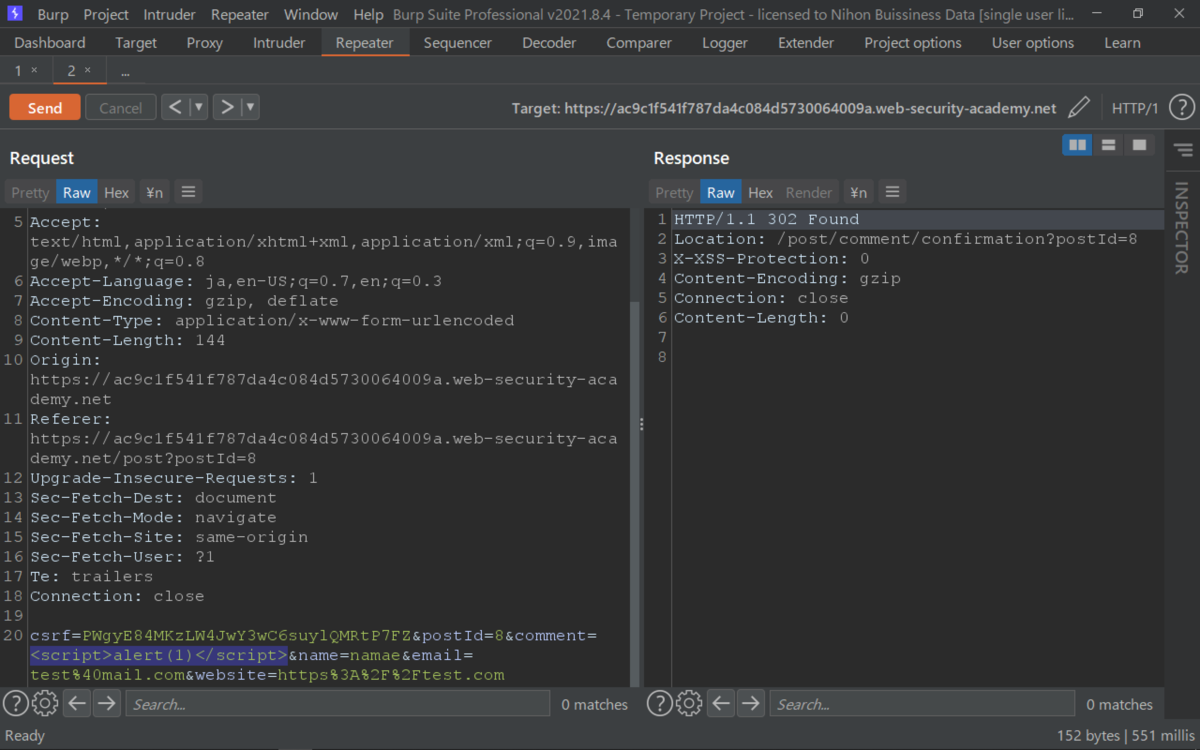Select Repeater request tab 1

18,70
